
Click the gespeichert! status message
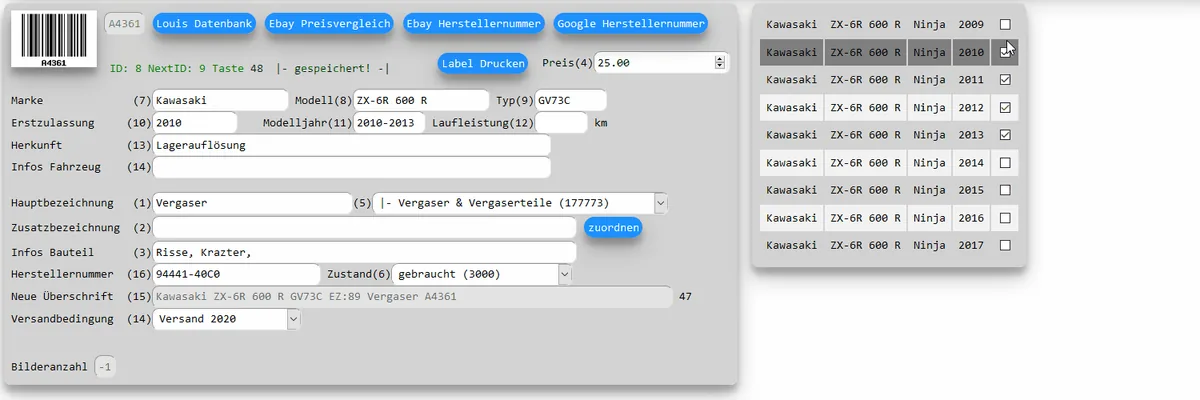333,69
